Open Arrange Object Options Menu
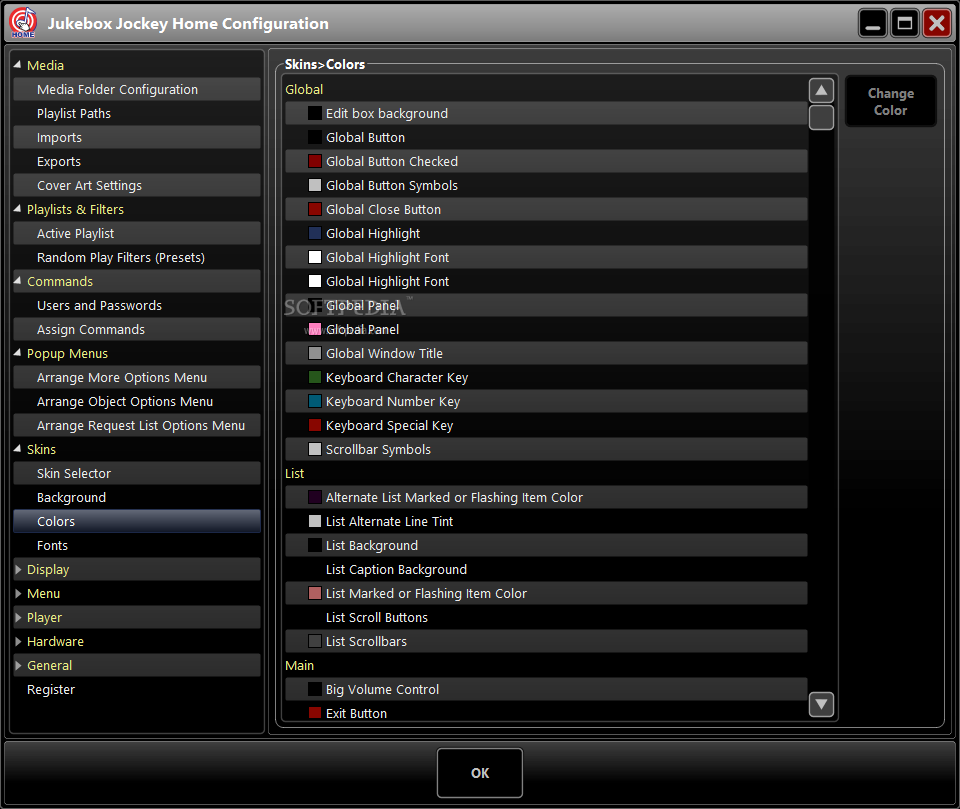The width and height of the screenshot is (960, 809). pos(137,401)
